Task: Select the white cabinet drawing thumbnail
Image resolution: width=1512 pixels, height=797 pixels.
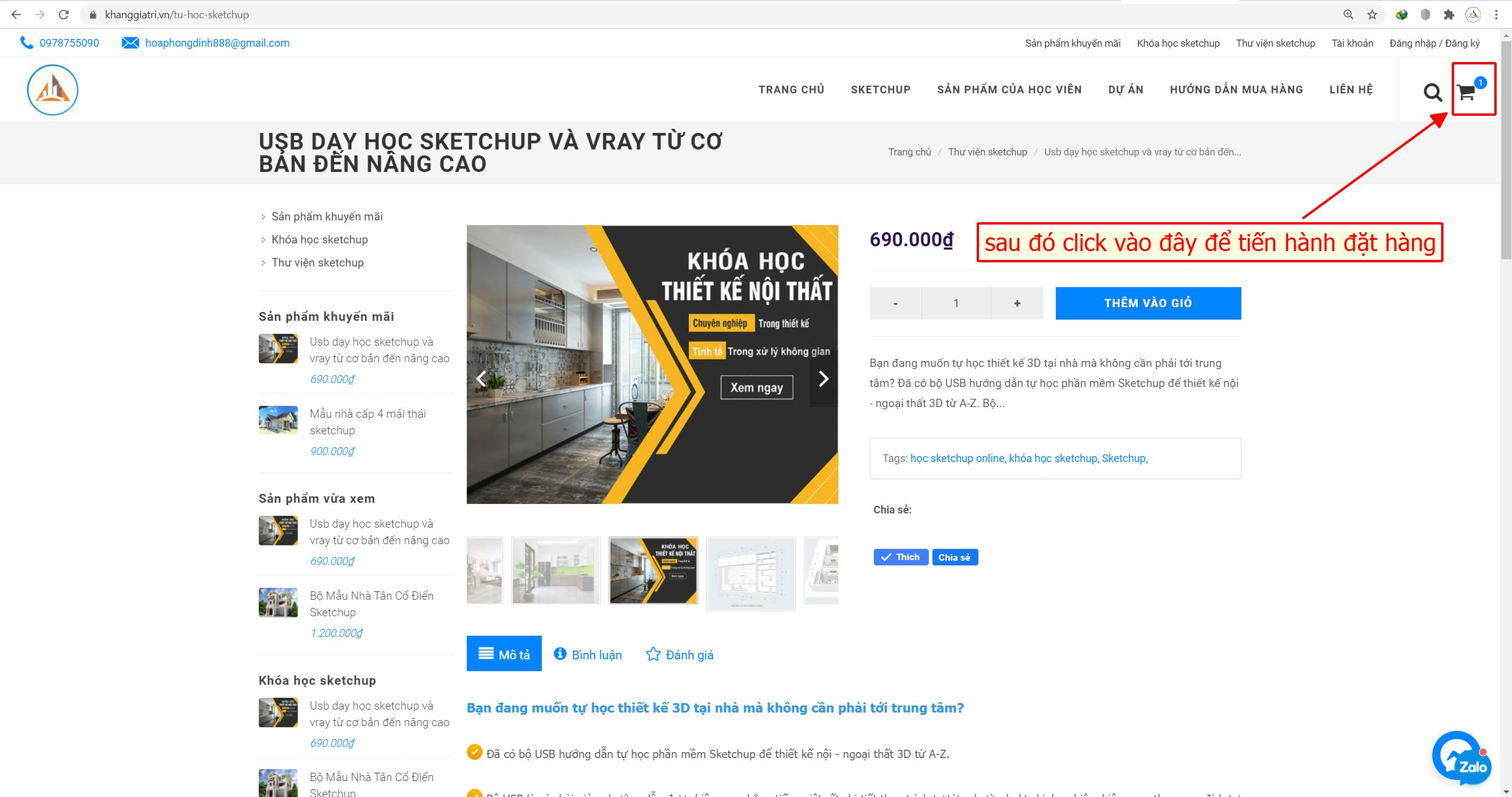Action: pyautogui.click(x=751, y=573)
